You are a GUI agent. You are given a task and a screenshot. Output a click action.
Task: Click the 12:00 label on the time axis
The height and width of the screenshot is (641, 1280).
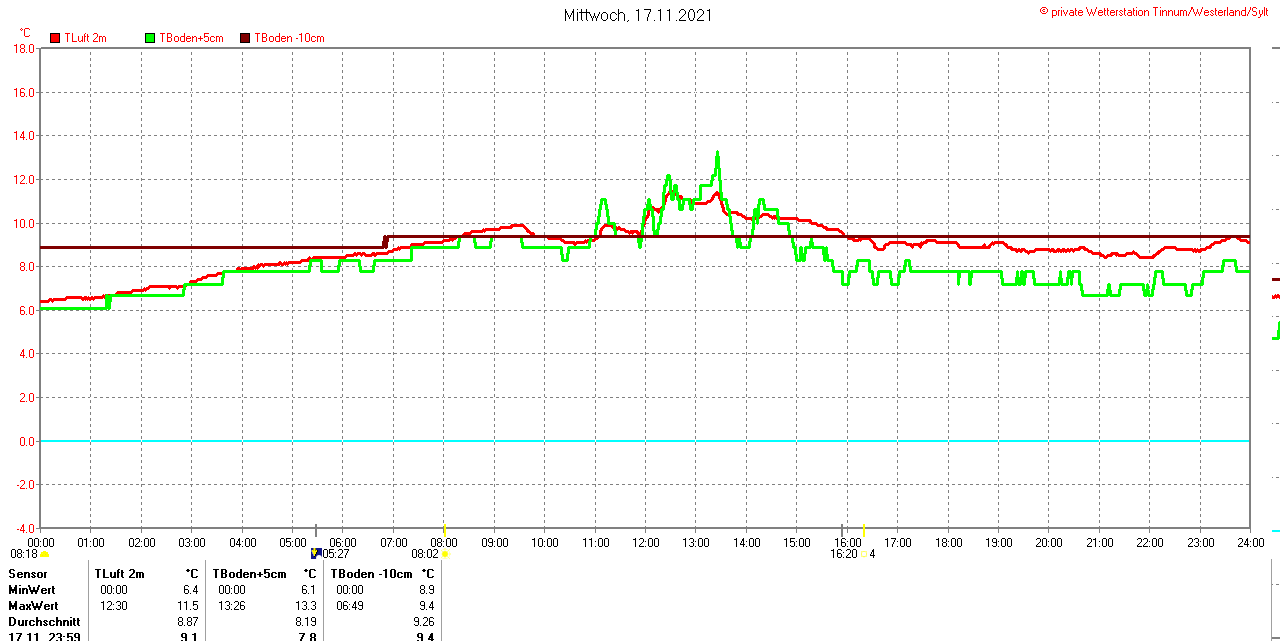646,543
